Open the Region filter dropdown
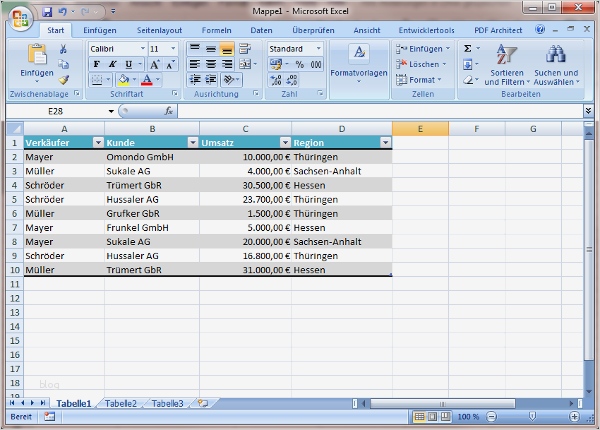The width and height of the screenshot is (600, 430). pyautogui.click(x=386, y=143)
